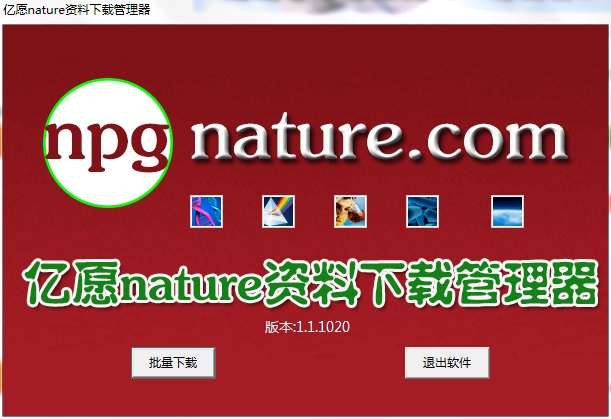Select the prism rainbow light icon

(278, 211)
